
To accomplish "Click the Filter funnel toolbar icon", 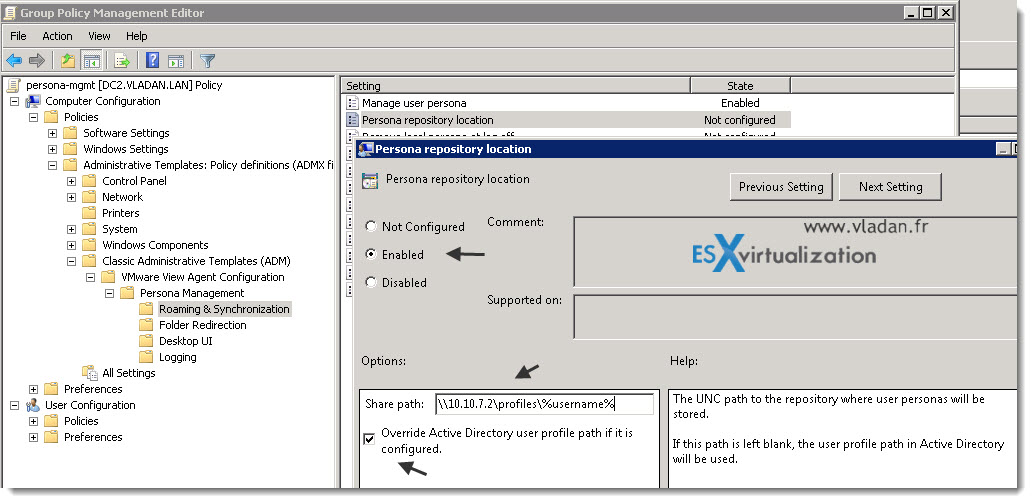I will 207,61.
